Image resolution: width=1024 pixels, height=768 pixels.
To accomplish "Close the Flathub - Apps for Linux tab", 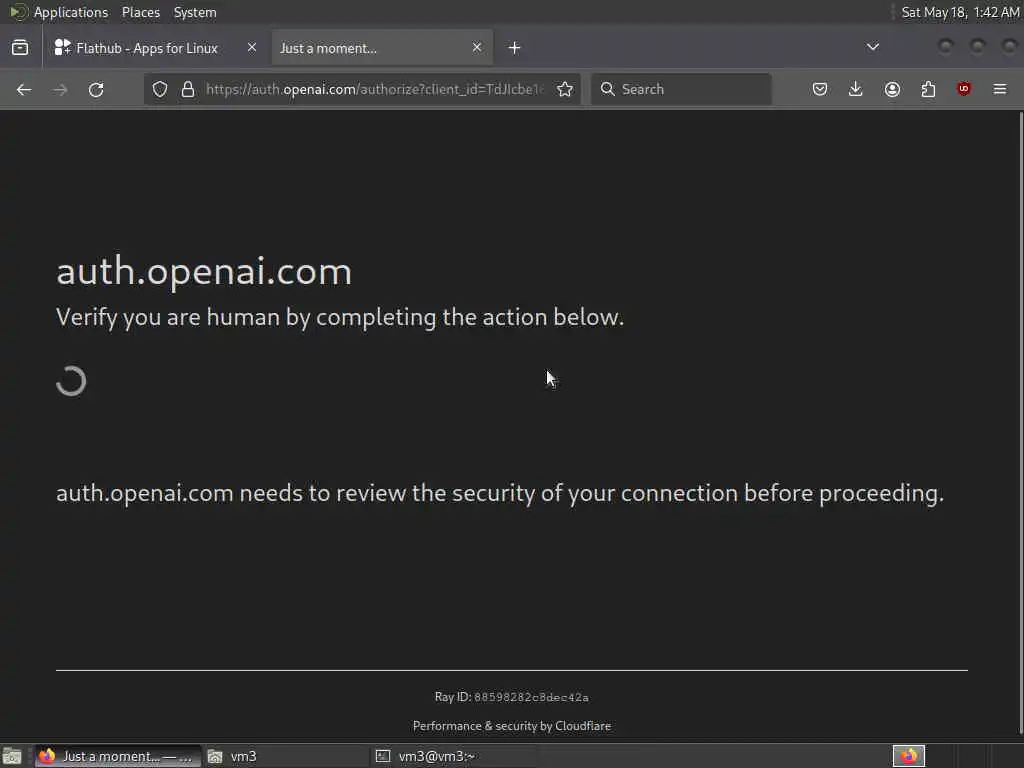I will tap(252, 47).
